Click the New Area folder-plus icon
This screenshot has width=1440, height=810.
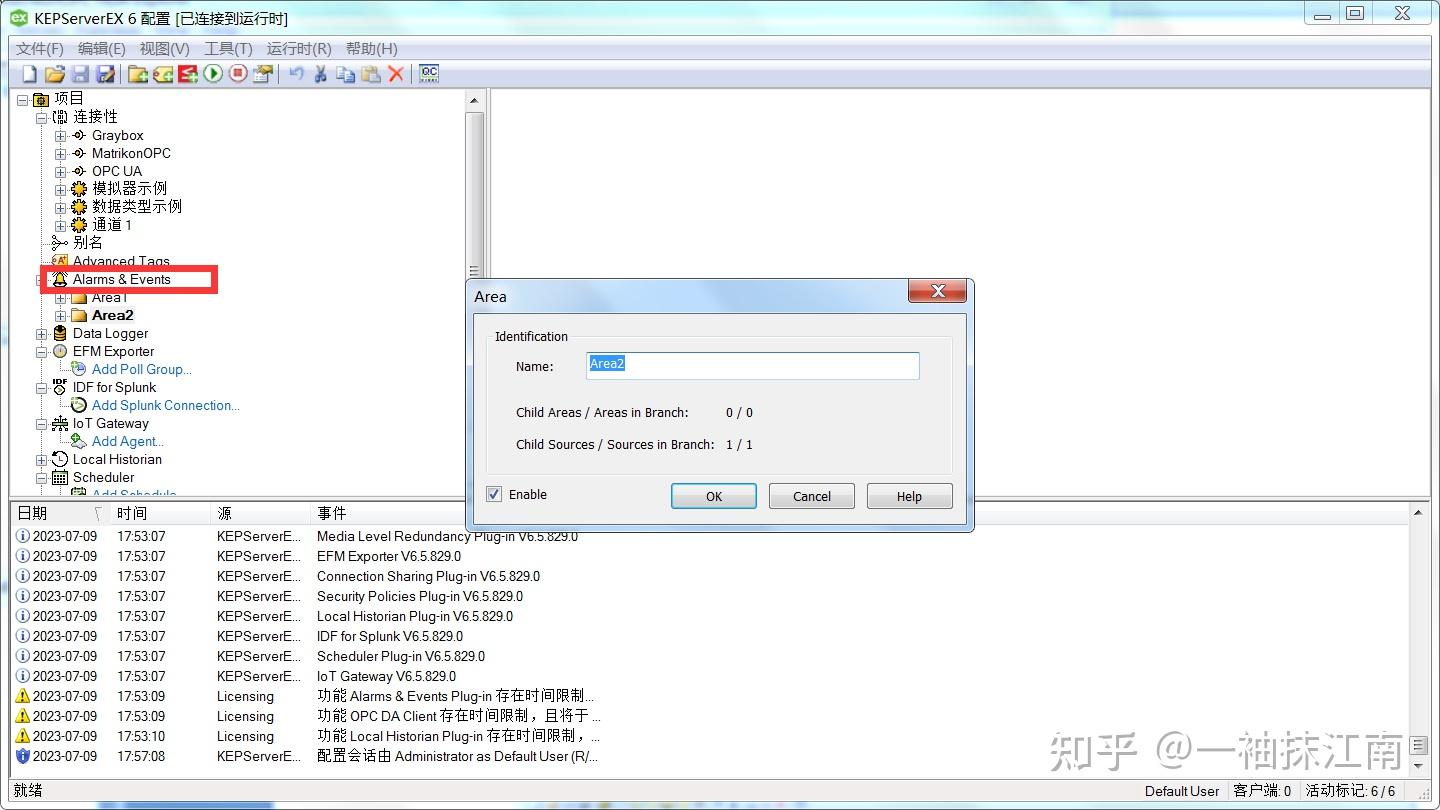(138, 74)
